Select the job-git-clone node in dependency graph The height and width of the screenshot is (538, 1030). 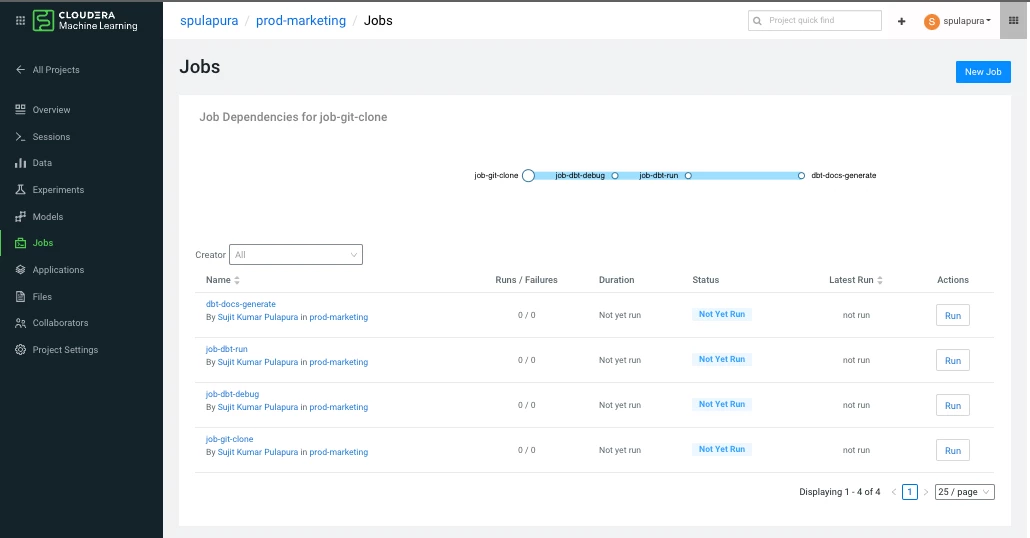point(528,175)
